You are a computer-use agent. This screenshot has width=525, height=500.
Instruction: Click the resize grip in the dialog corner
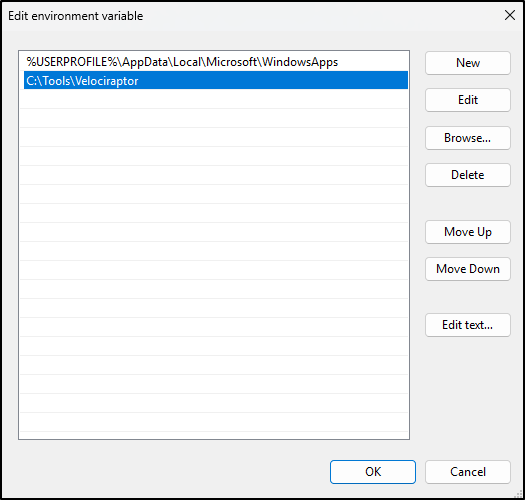tap(519, 494)
